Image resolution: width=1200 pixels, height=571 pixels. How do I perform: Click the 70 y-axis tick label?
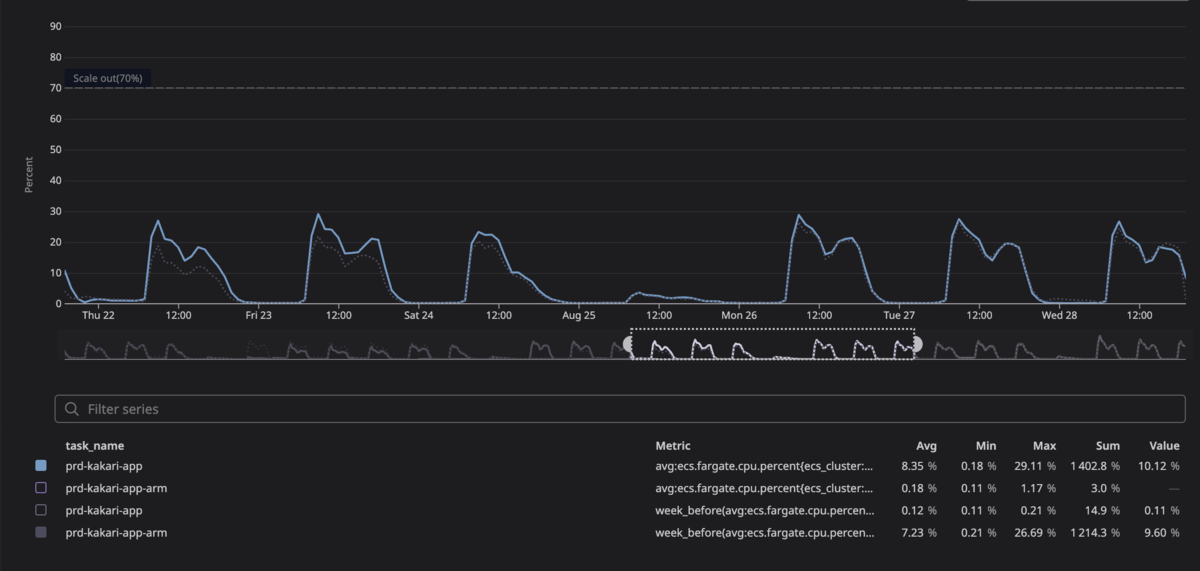[x=56, y=88]
